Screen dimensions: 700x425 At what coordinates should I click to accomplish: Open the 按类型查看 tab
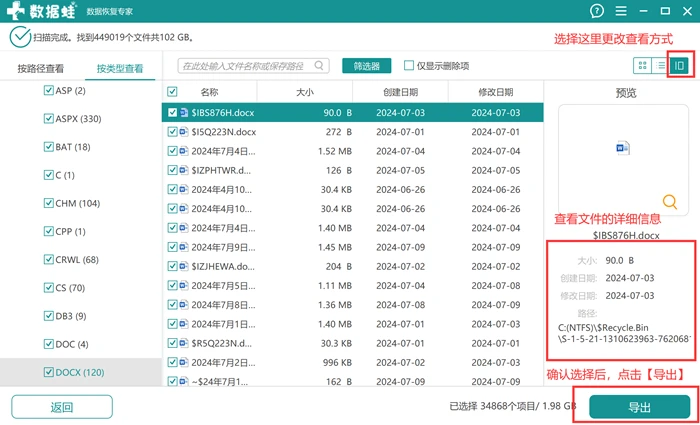120,69
